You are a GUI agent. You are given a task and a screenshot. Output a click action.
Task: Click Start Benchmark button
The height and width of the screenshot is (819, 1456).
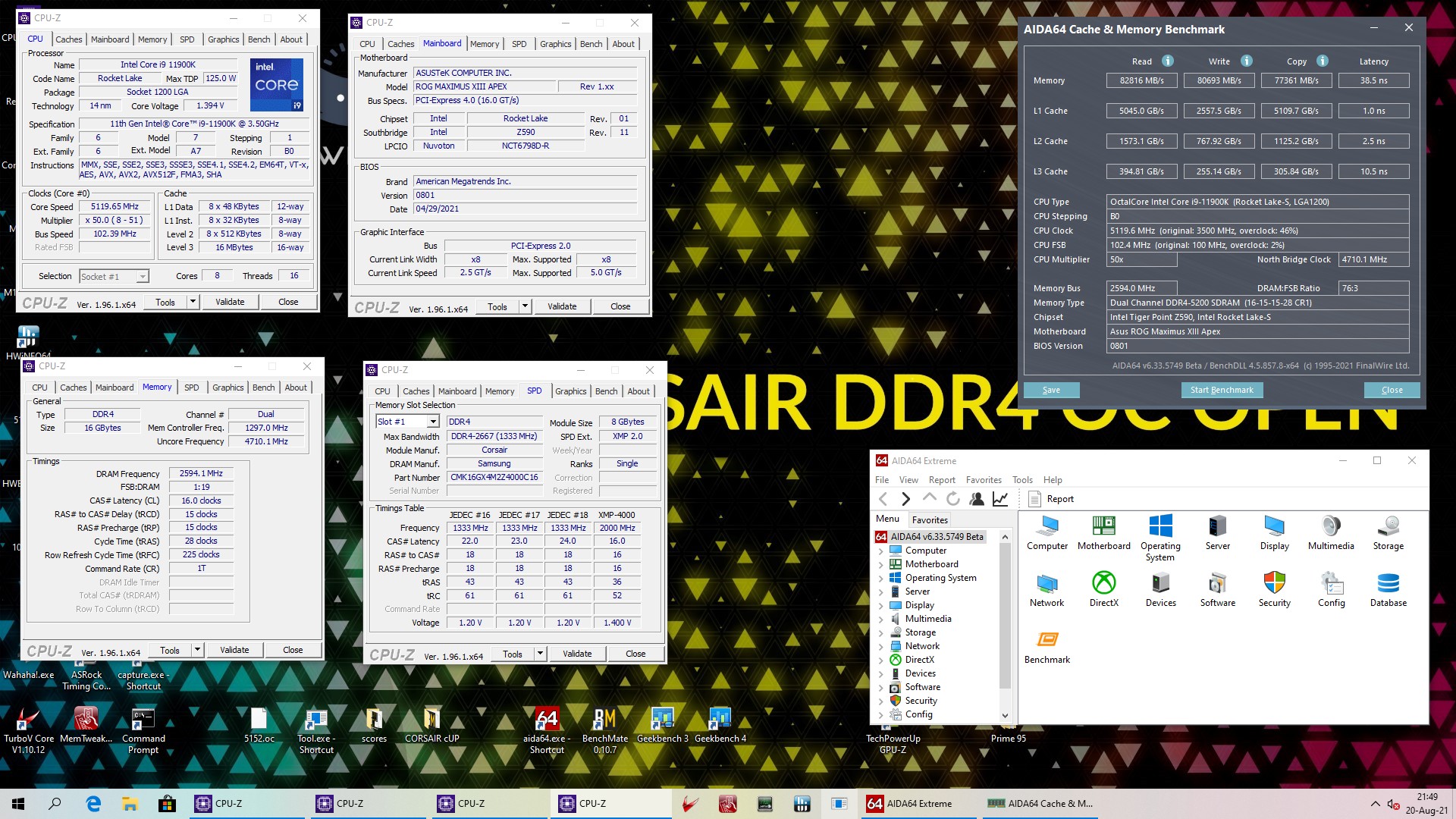[1222, 390]
